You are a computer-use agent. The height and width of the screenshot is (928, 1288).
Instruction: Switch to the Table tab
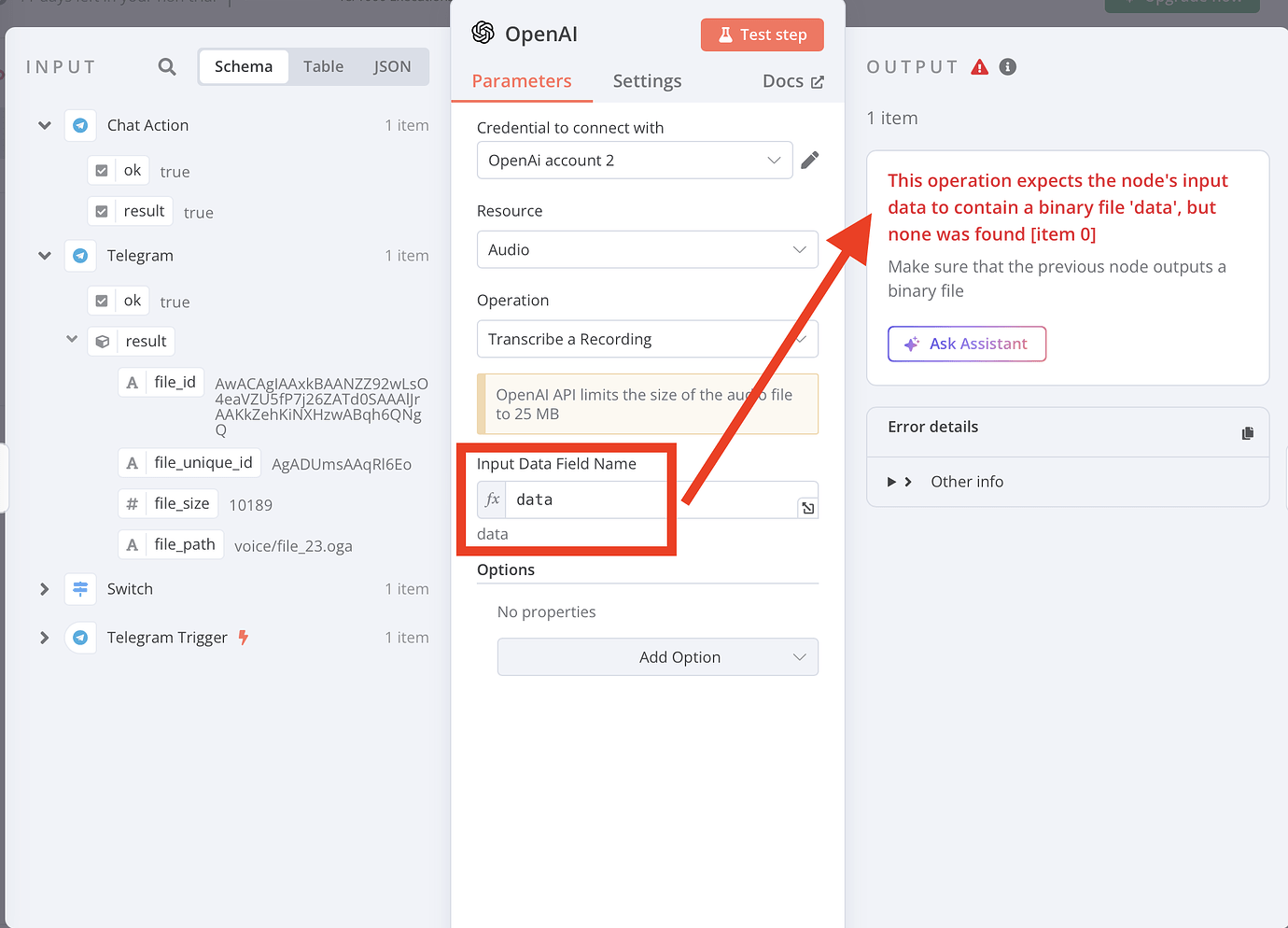pos(323,66)
